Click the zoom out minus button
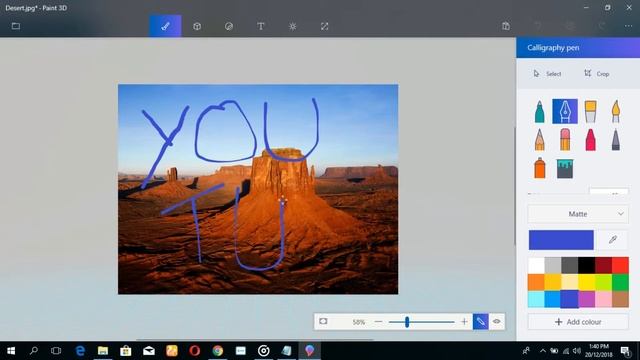Image resolution: width=640 pixels, height=360 pixels. point(378,322)
